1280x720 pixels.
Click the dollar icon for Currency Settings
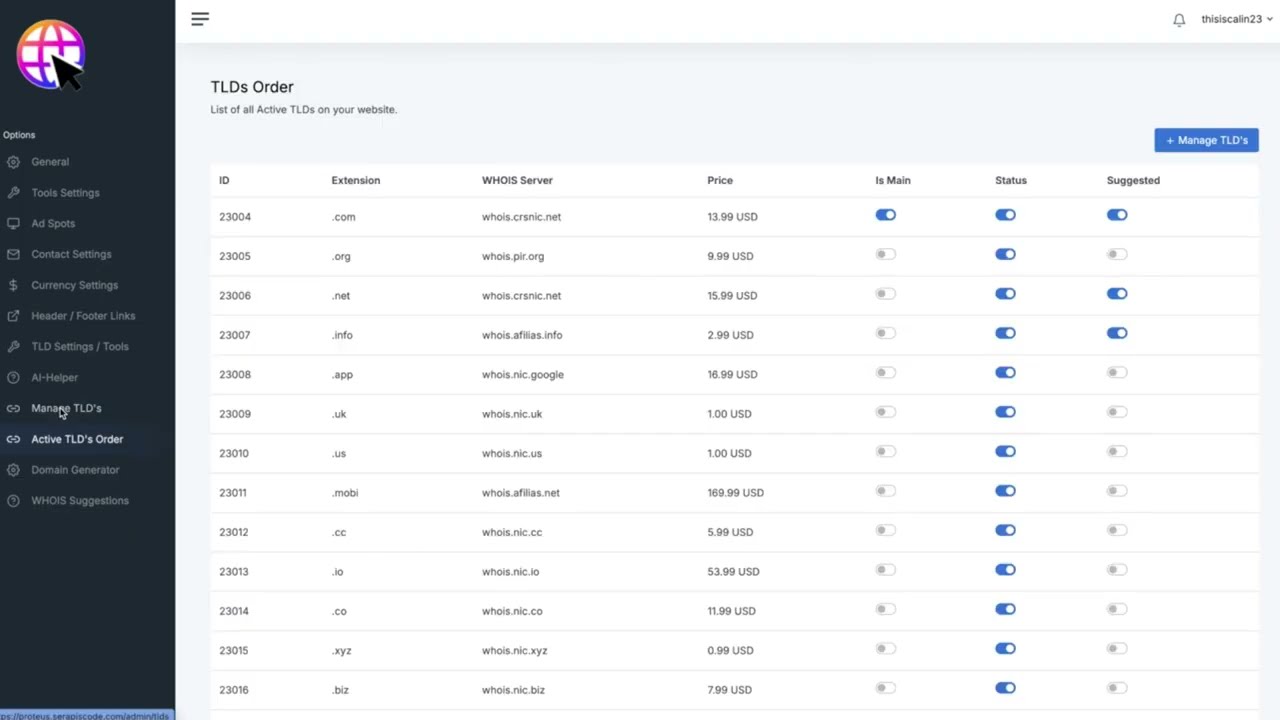tap(13, 285)
